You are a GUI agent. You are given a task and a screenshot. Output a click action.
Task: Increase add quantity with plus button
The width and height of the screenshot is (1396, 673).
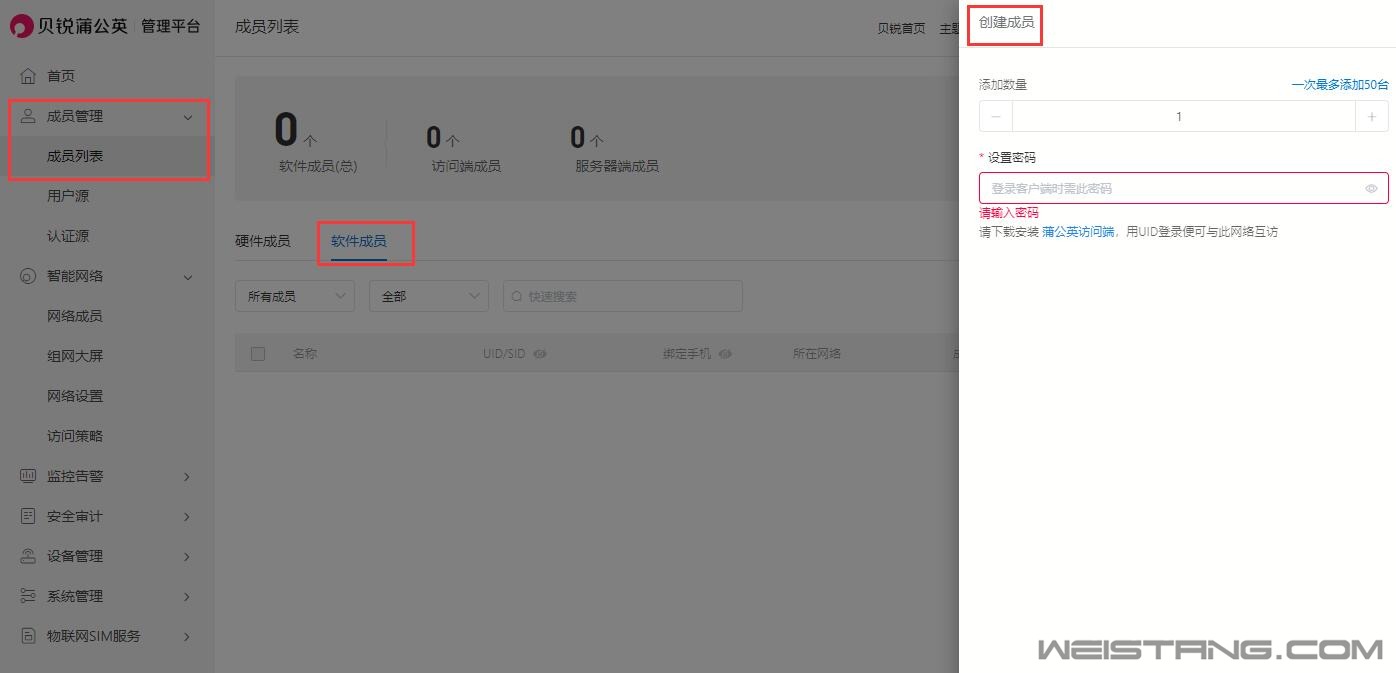tap(1371, 117)
